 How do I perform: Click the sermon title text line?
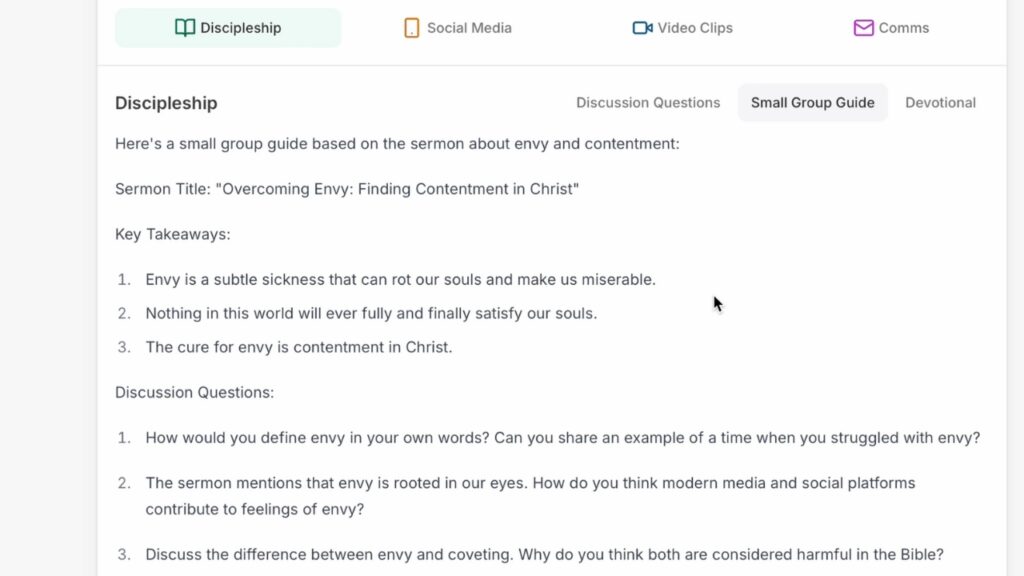pyautogui.click(x=346, y=188)
